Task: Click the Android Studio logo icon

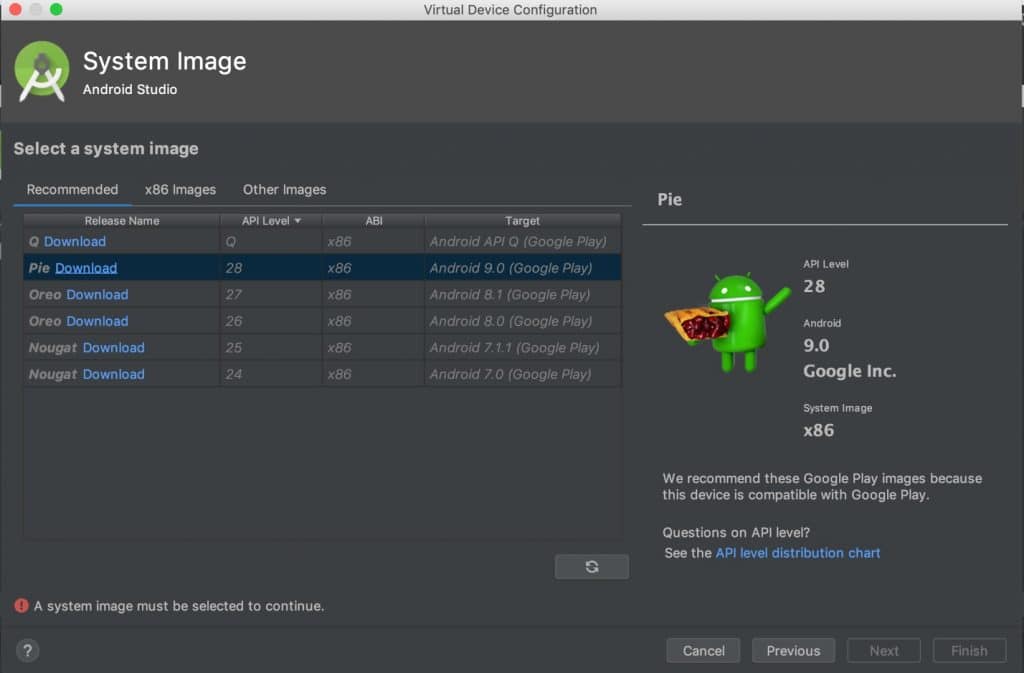Action: [42, 69]
